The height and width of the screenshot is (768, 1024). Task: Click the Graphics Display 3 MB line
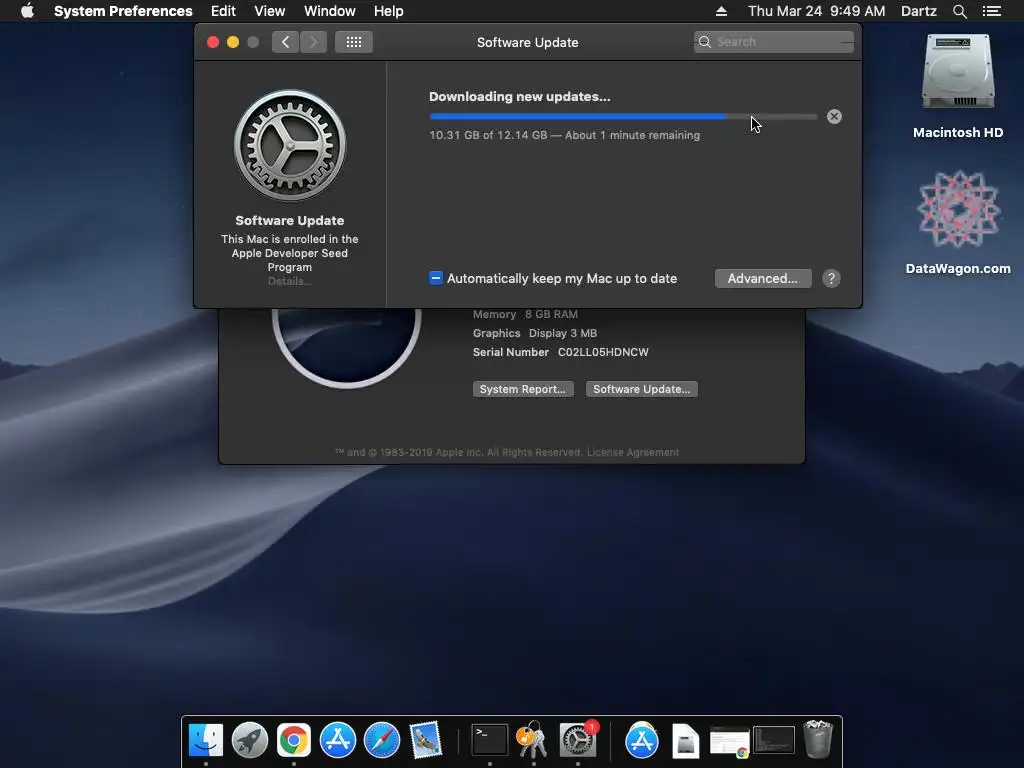coord(535,333)
